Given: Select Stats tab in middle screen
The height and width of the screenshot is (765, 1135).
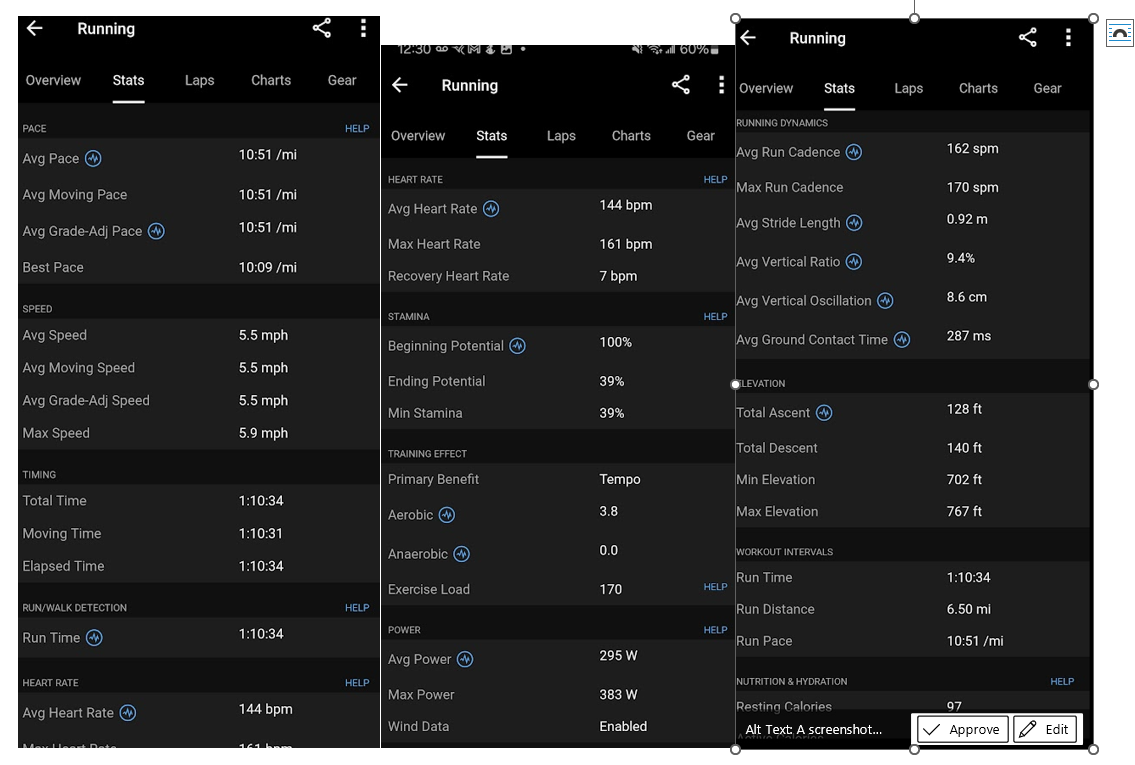Looking at the screenshot, I should pyautogui.click(x=491, y=136).
